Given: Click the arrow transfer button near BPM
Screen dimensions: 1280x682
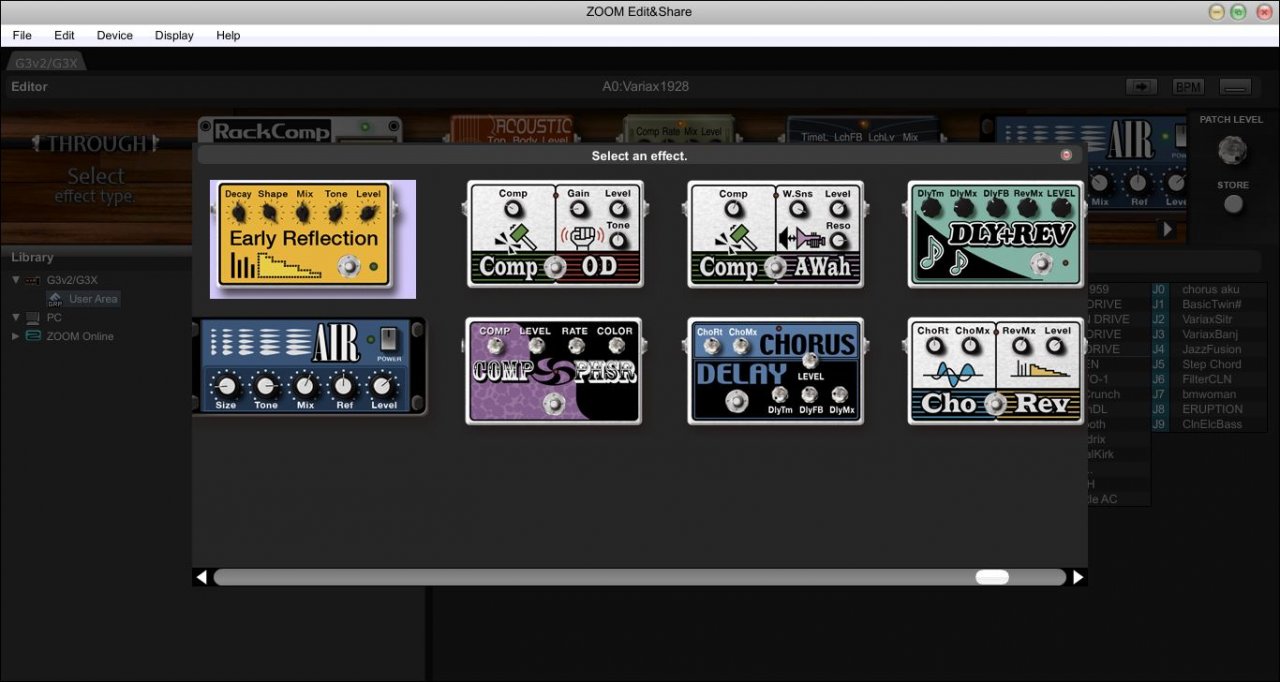Looking at the screenshot, I should [x=1141, y=87].
